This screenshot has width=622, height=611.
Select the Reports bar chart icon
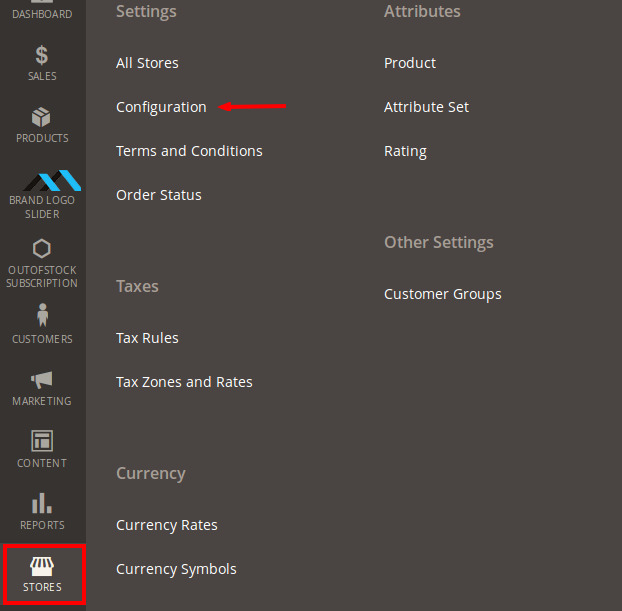click(42, 503)
